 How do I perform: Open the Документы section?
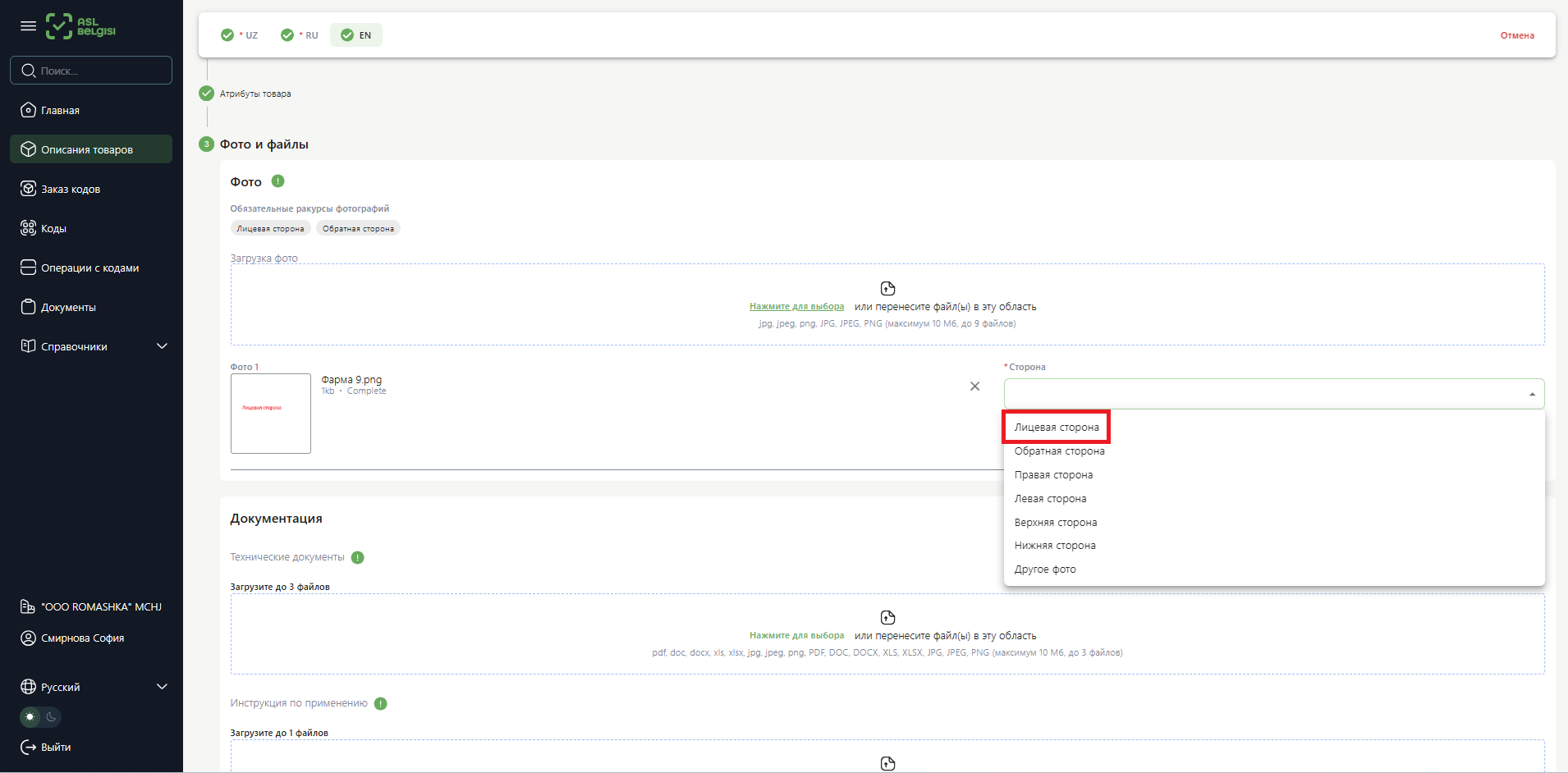pos(68,307)
